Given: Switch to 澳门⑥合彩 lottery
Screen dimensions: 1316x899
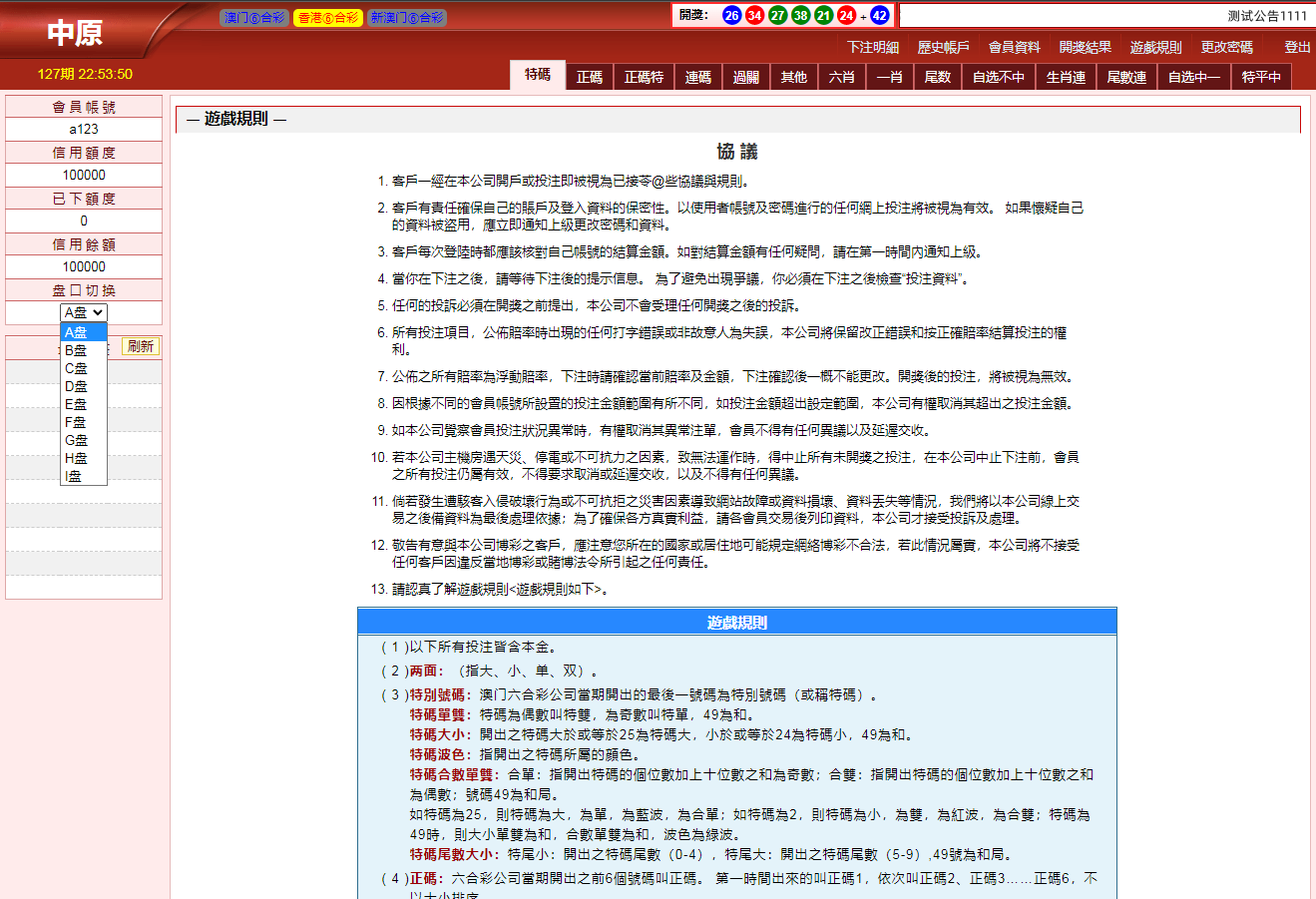Looking at the screenshot, I should [254, 18].
